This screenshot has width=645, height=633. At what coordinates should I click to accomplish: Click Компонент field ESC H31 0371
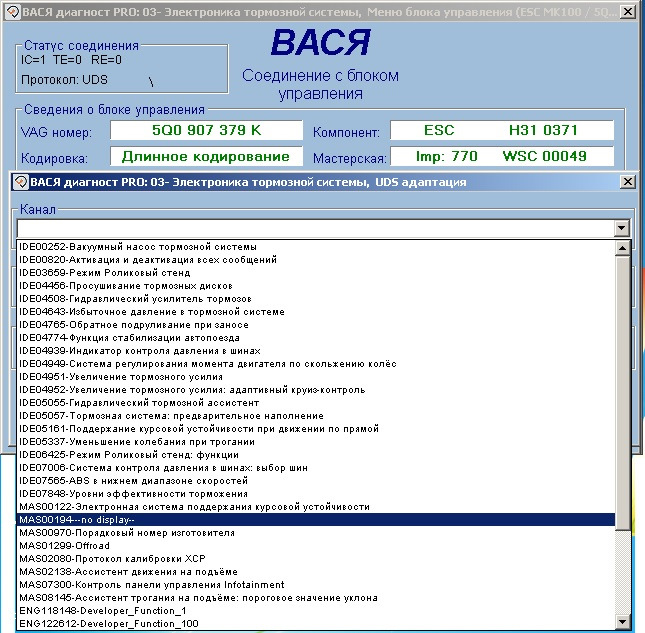pyautogui.click(x=502, y=130)
